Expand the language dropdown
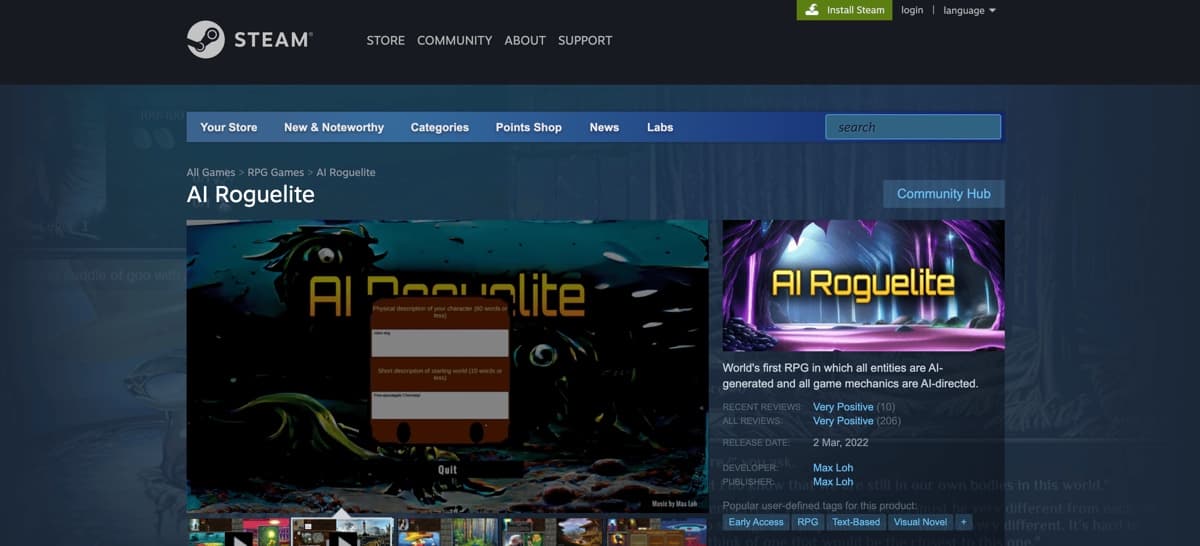 pos(969,10)
